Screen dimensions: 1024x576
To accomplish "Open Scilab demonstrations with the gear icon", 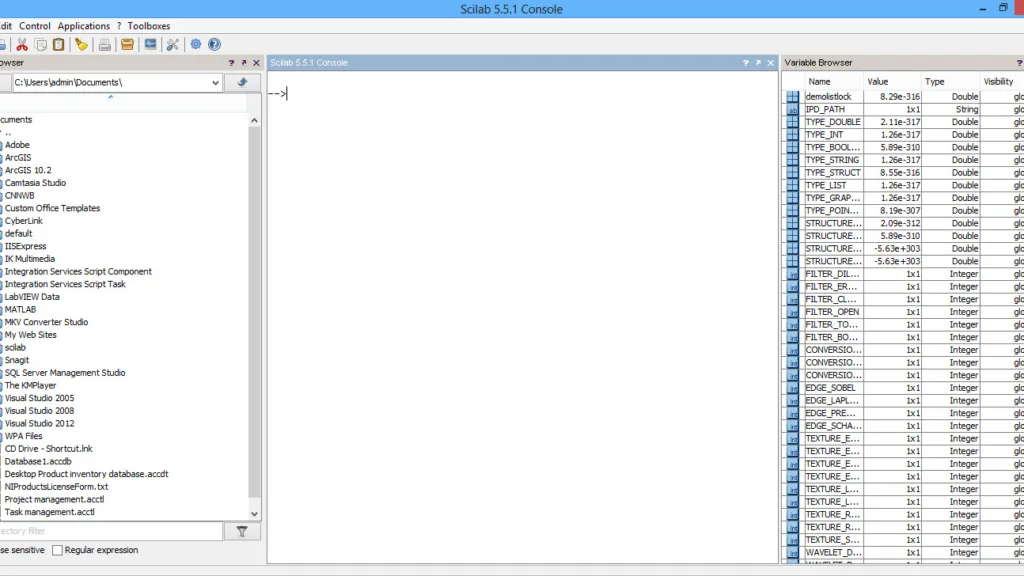I will pyautogui.click(x=196, y=44).
